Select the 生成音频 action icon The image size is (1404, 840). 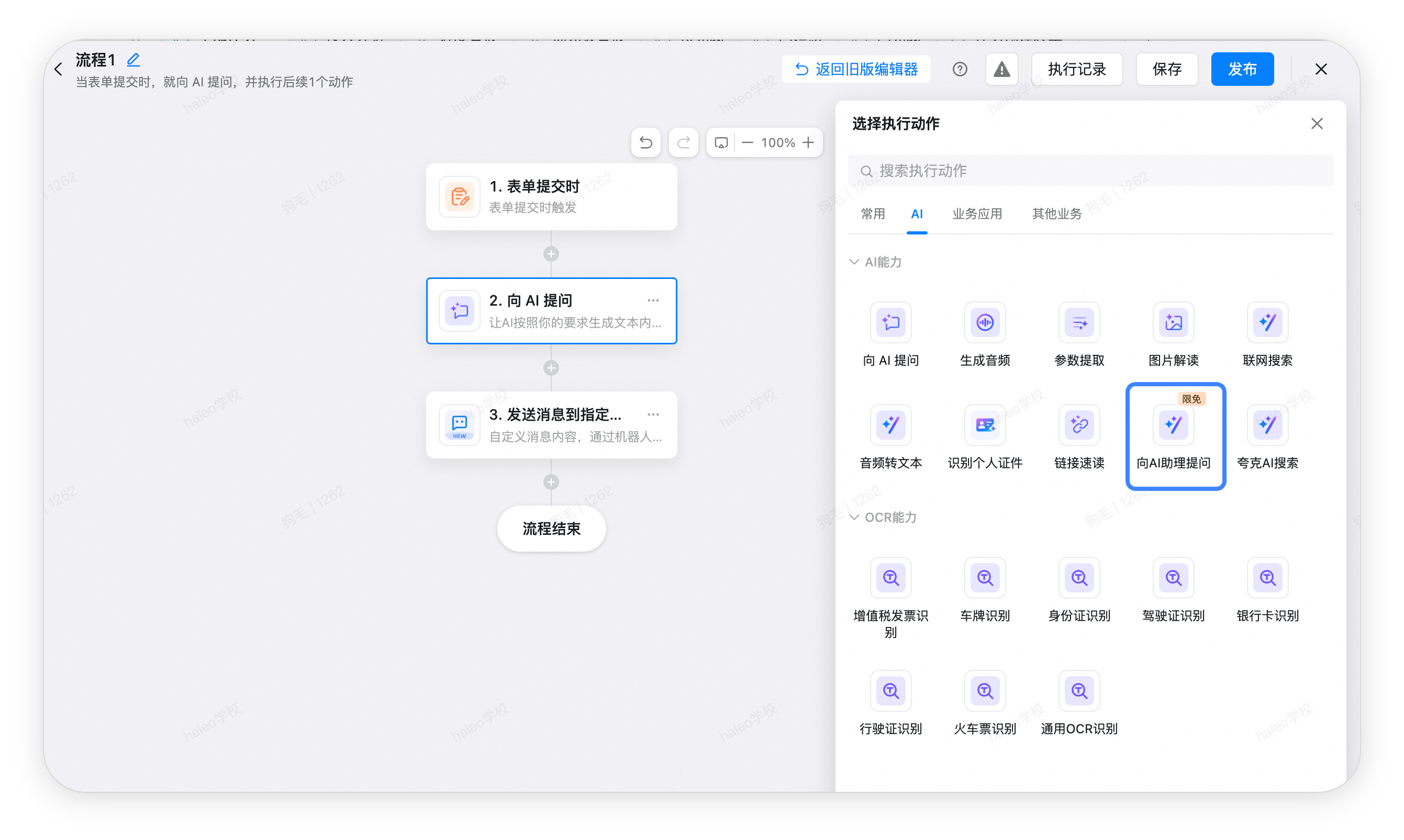click(x=985, y=322)
